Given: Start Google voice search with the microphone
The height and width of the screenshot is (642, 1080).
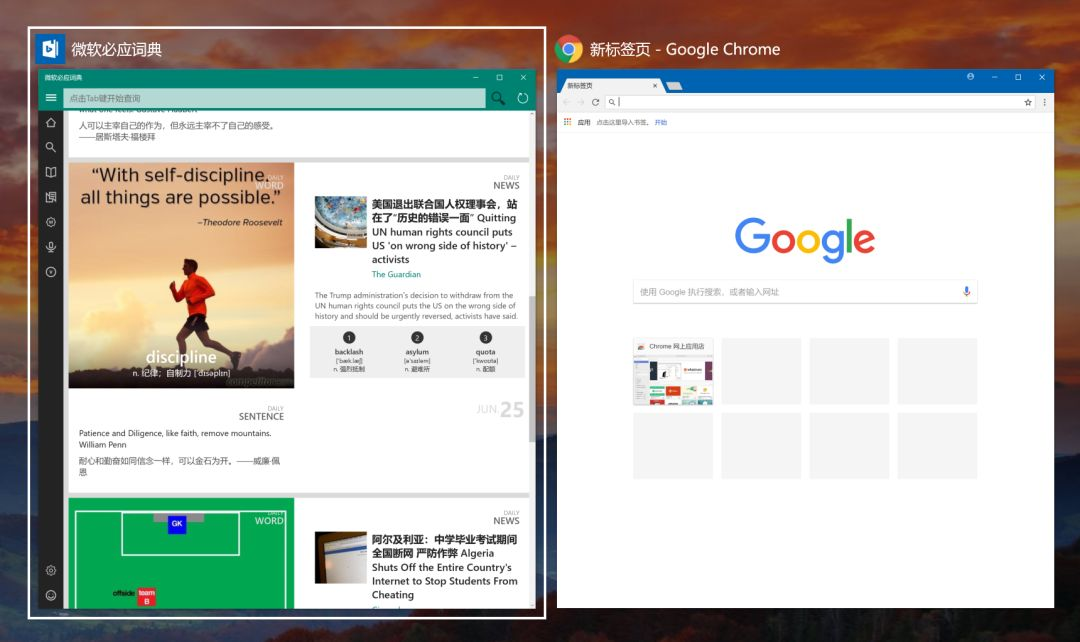Looking at the screenshot, I should pyautogui.click(x=966, y=291).
